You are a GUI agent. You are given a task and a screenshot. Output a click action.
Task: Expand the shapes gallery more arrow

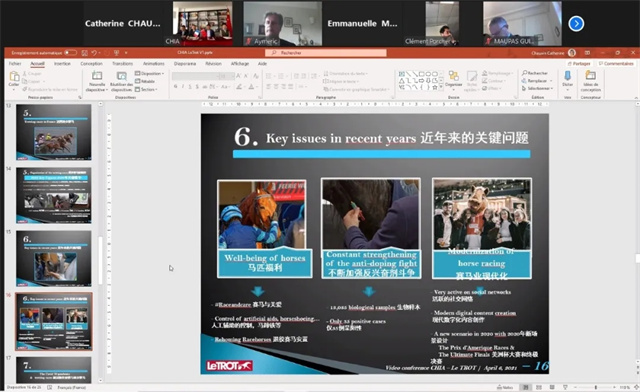click(x=441, y=87)
